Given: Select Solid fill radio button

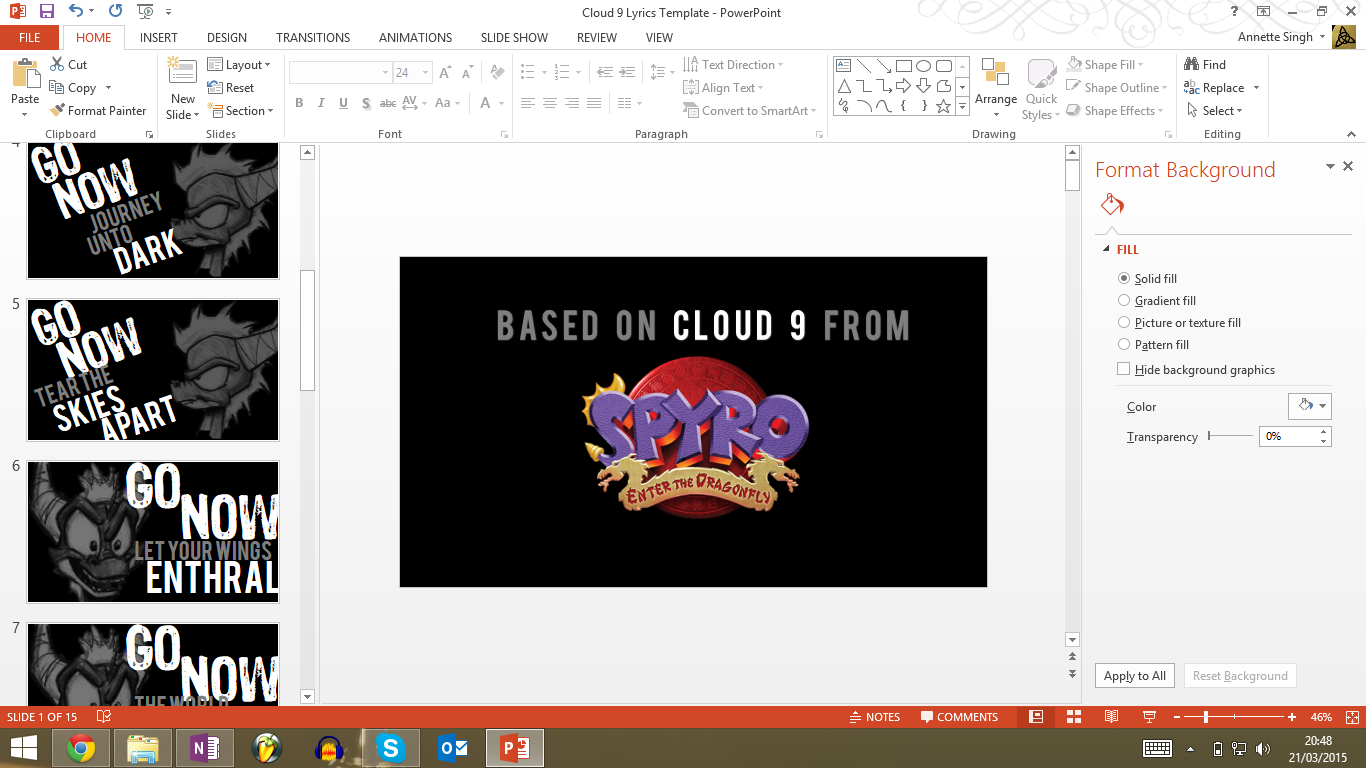Looking at the screenshot, I should [1124, 278].
